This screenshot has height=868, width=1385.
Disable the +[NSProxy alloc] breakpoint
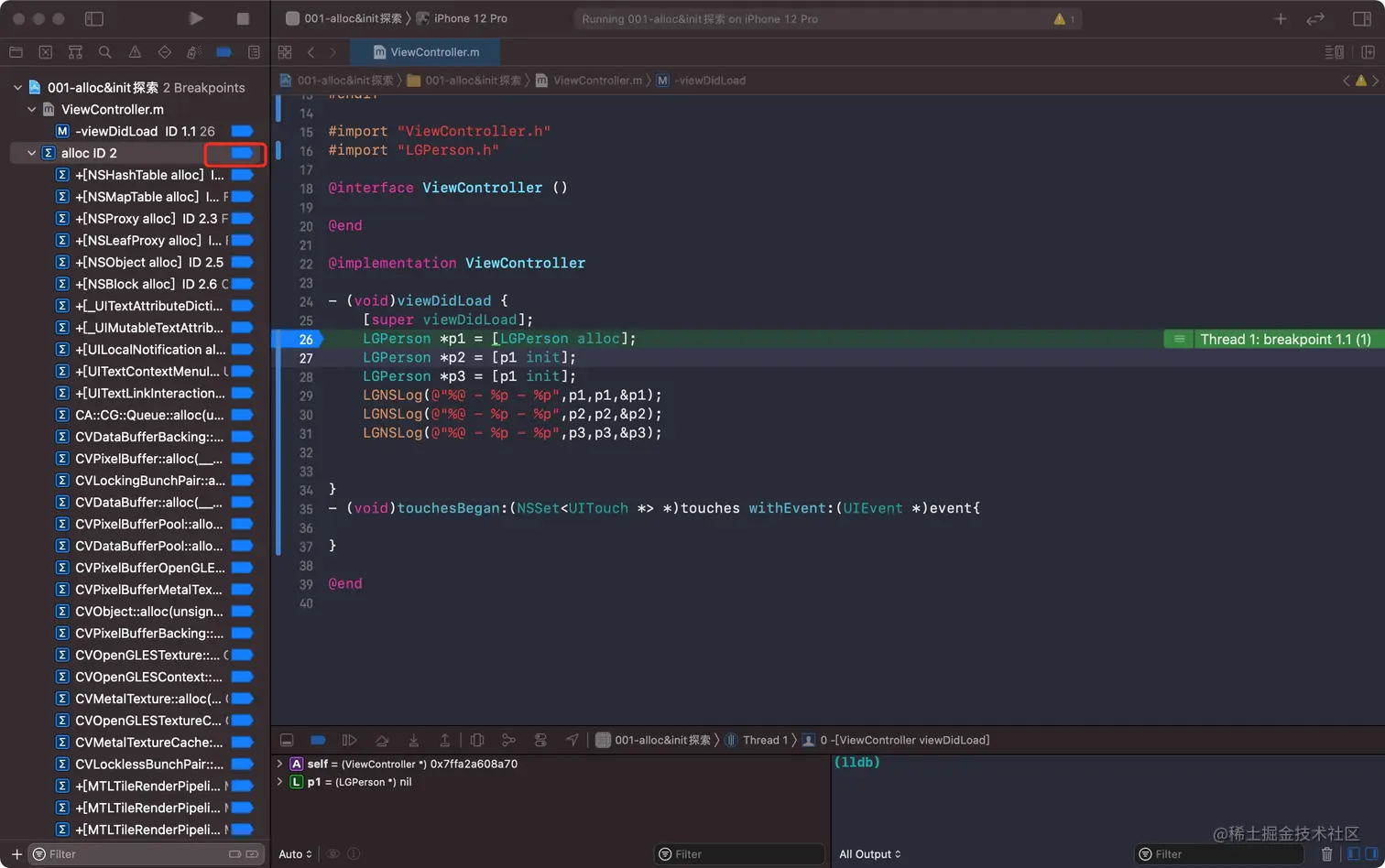coord(242,219)
